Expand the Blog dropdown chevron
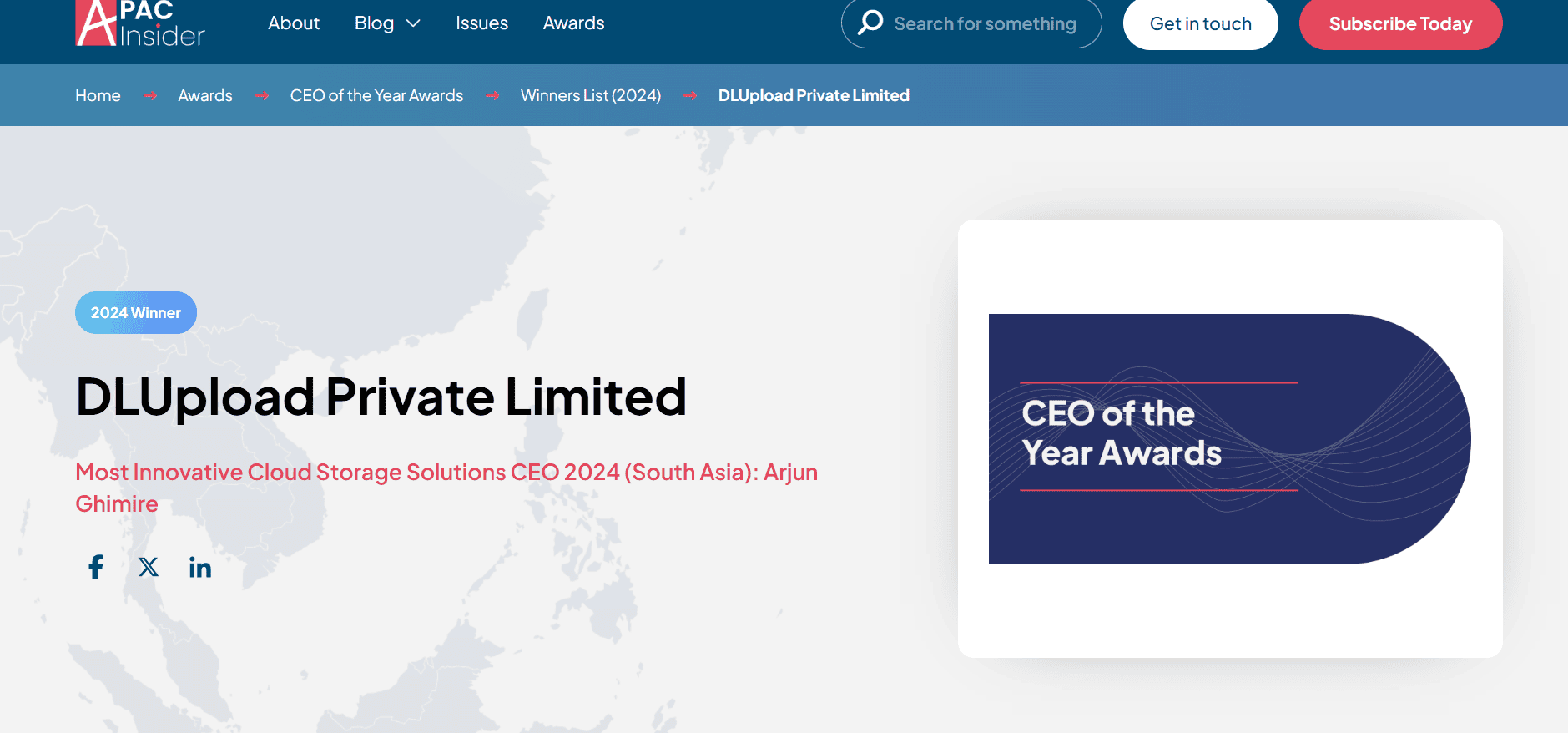Viewport: 1568px width, 733px height. click(413, 23)
